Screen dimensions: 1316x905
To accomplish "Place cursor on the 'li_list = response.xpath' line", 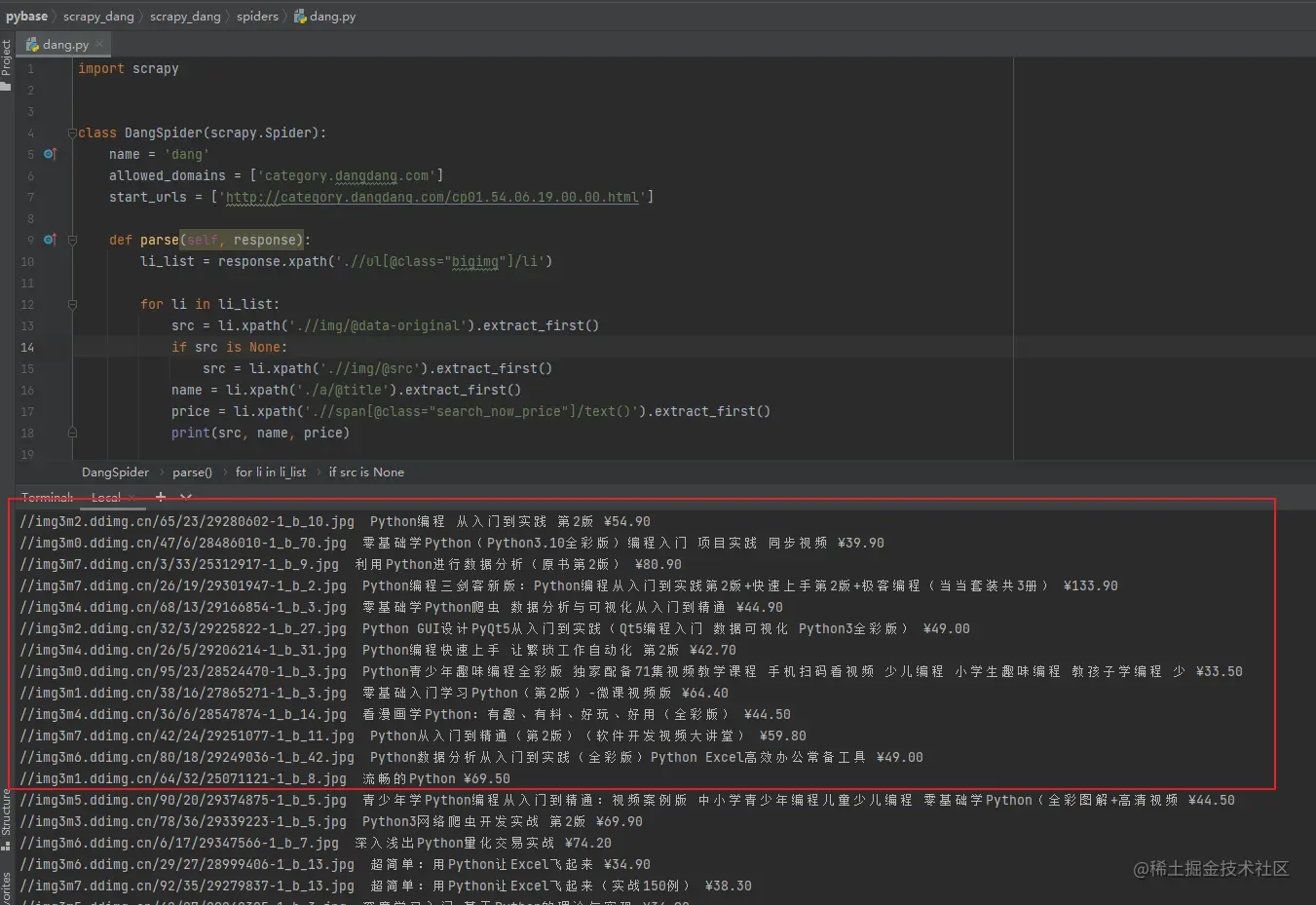I will tap(347, 261).
